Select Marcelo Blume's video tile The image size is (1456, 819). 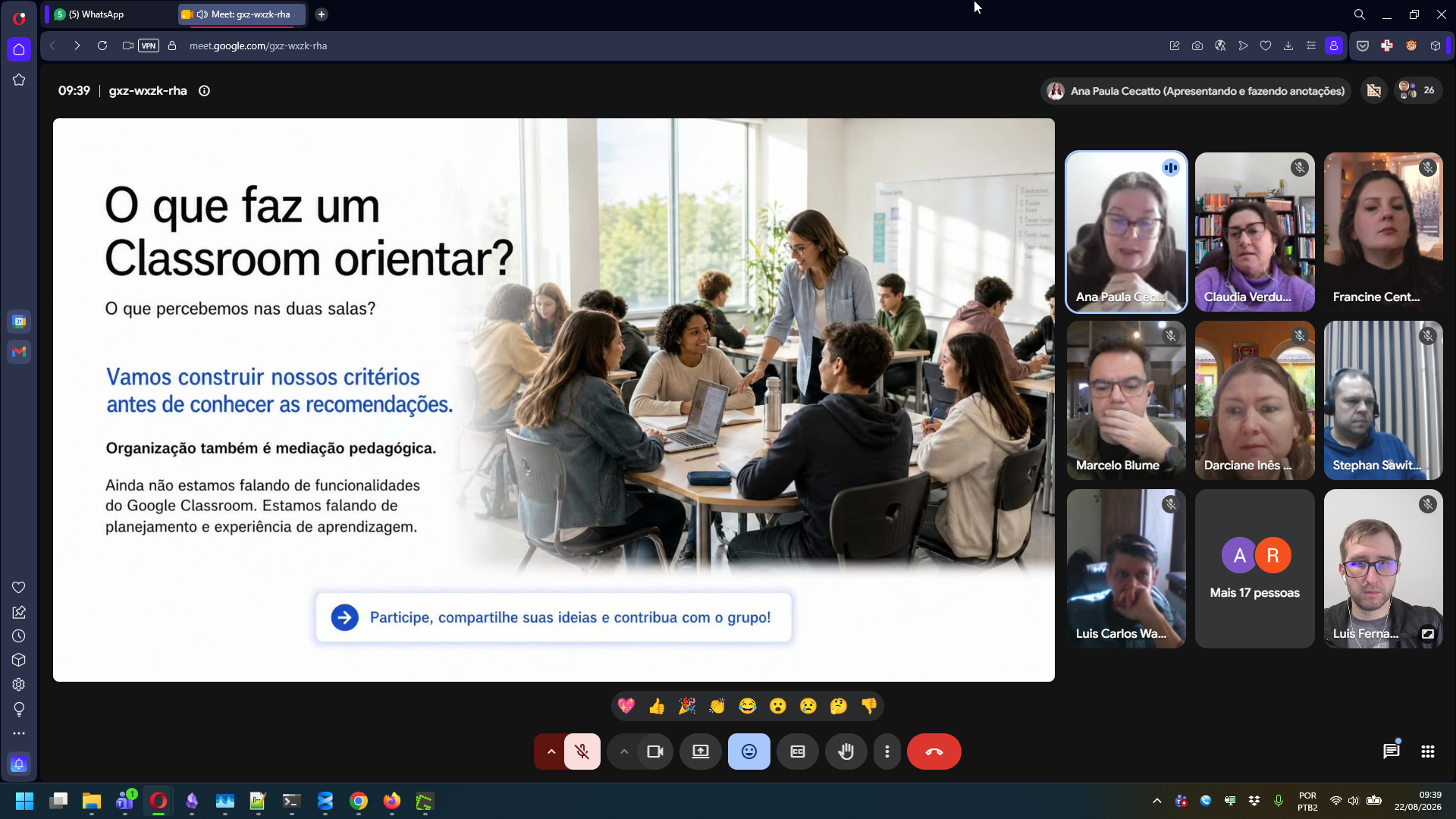[1126, 400]
